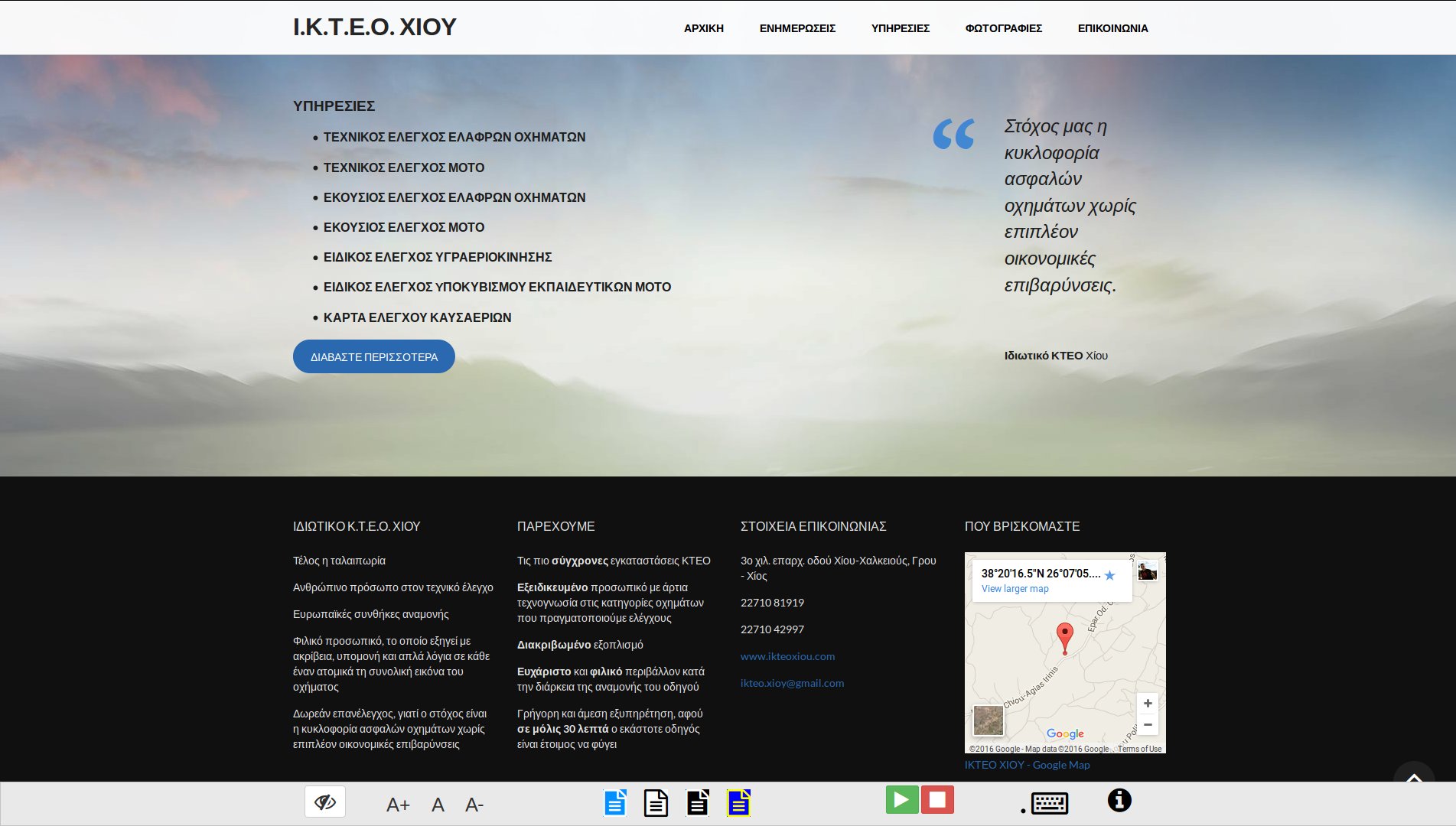Viewport: 1456px width, 826px height.
Task: Open ΕΝΗΜΕΡΩΣΕΙΣ menu item
Action: (797, 28)
